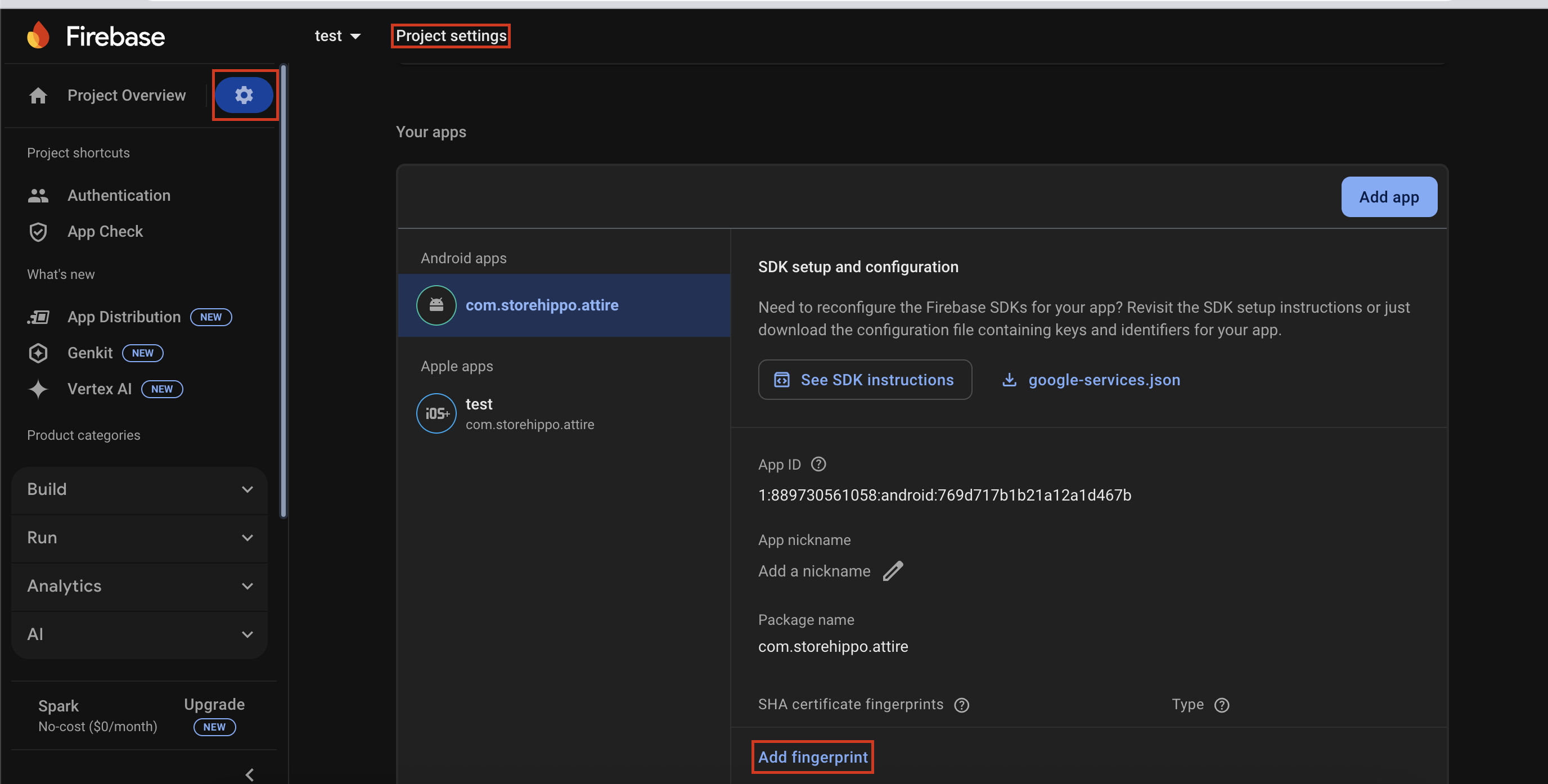Click the App ID help question icon
Screen dimensions: 1548x784
tap(818, 465)
